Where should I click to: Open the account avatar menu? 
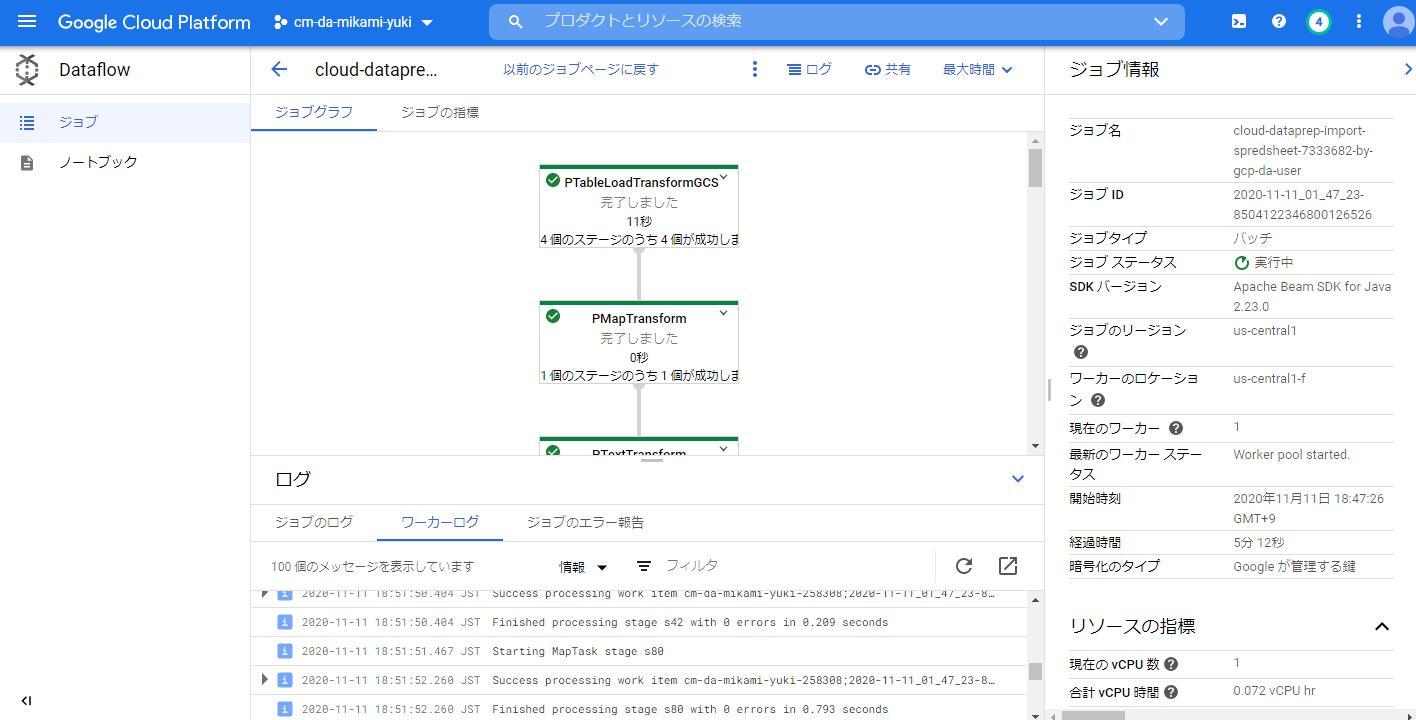[1397, 21]
